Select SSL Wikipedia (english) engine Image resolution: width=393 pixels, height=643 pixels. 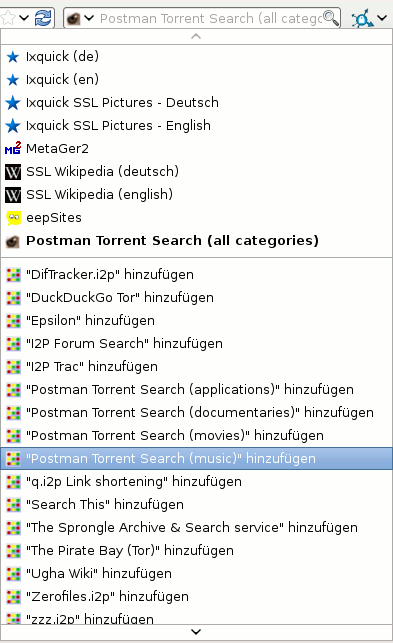[196, 194]
